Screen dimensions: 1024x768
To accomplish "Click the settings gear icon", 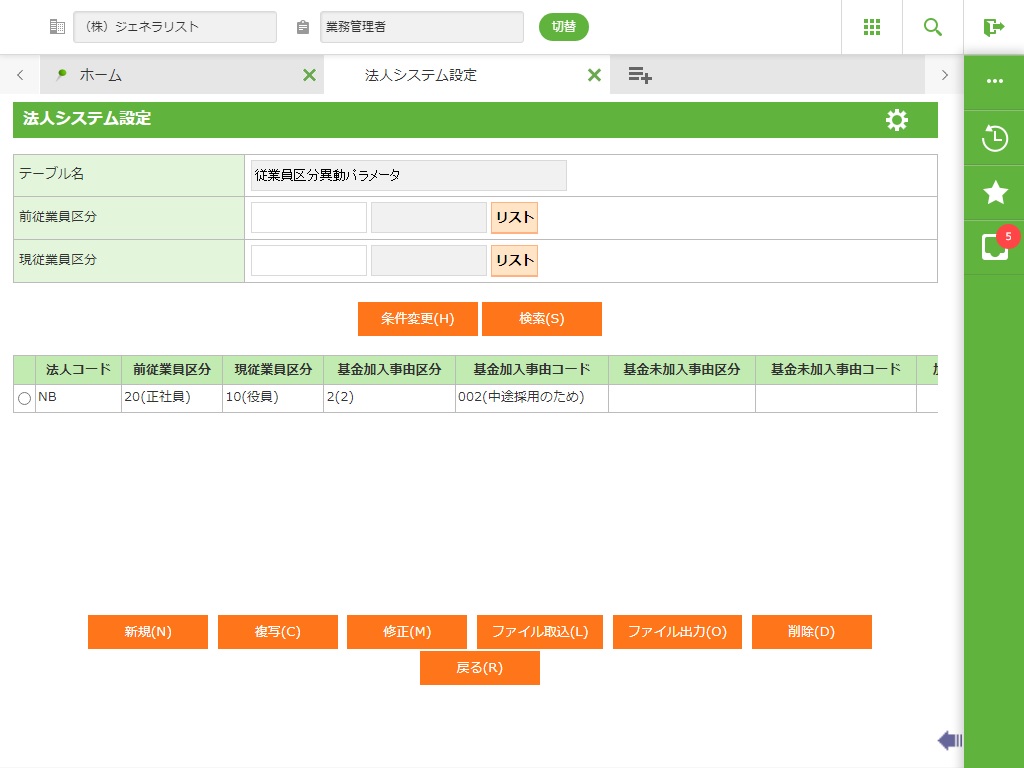I will [x=897, y=120].
